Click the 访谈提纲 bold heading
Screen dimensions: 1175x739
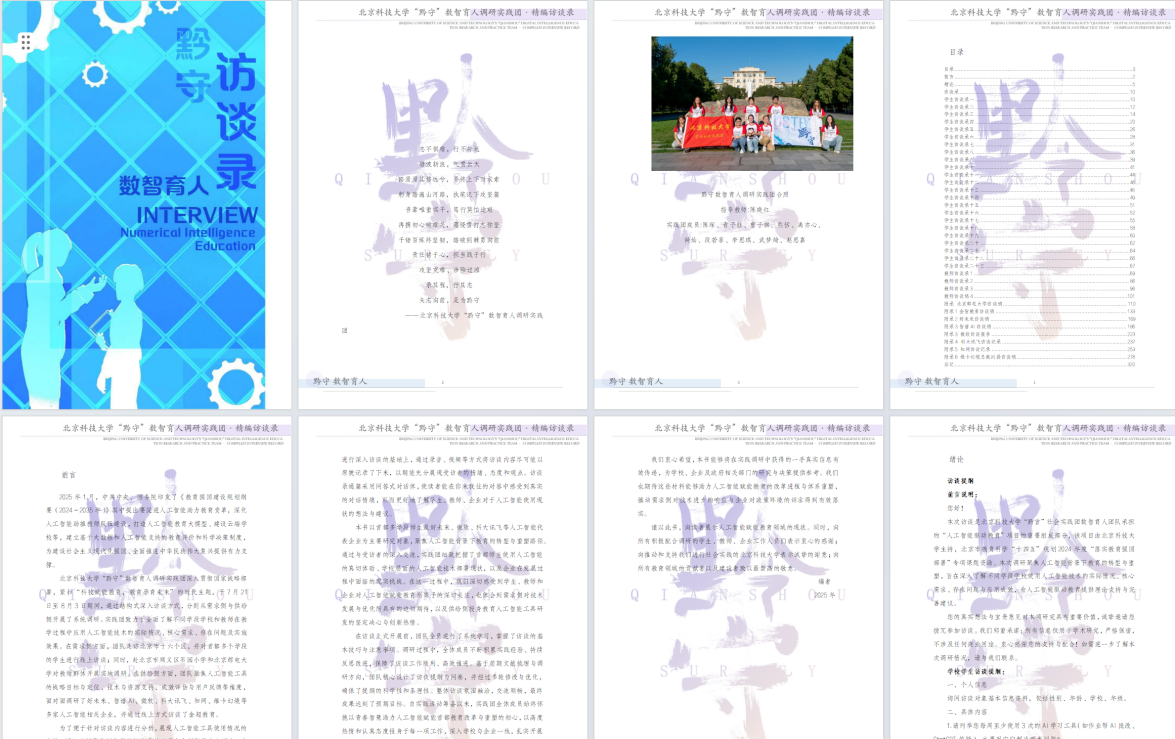click(x=960, y=480)
